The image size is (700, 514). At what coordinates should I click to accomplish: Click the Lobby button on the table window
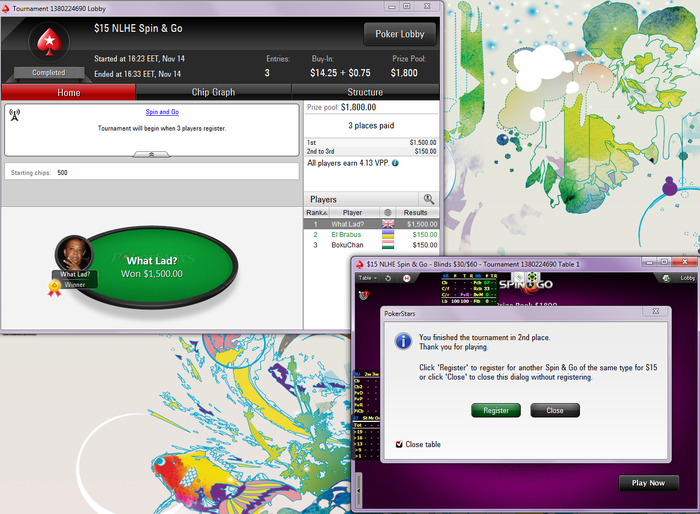[687, 278]
